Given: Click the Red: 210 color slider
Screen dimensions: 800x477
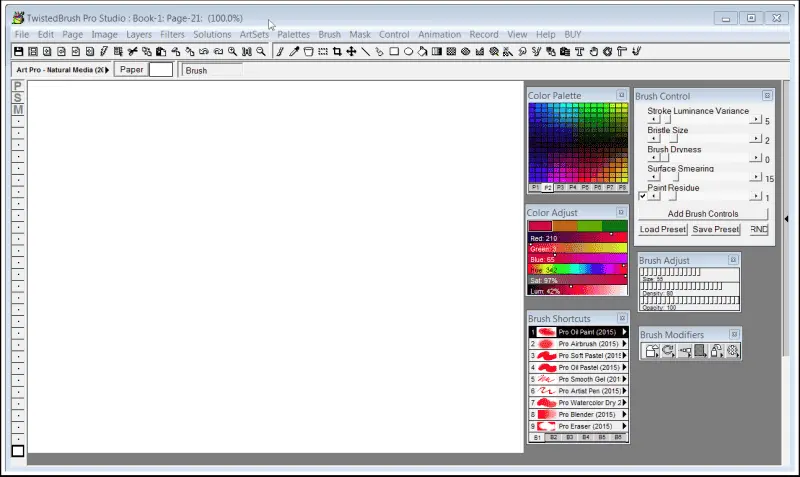Looking at the screenshot, I should tap(578, 238).
